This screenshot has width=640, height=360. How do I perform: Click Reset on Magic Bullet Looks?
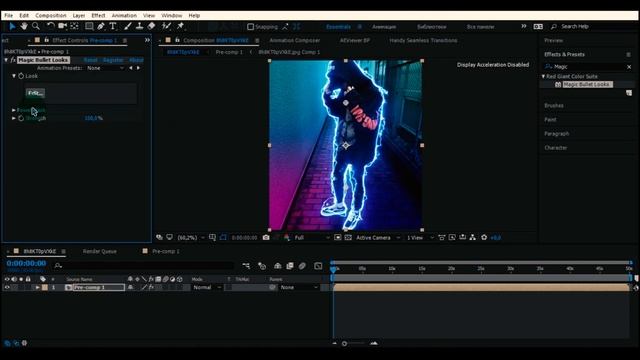pos(91,60)
